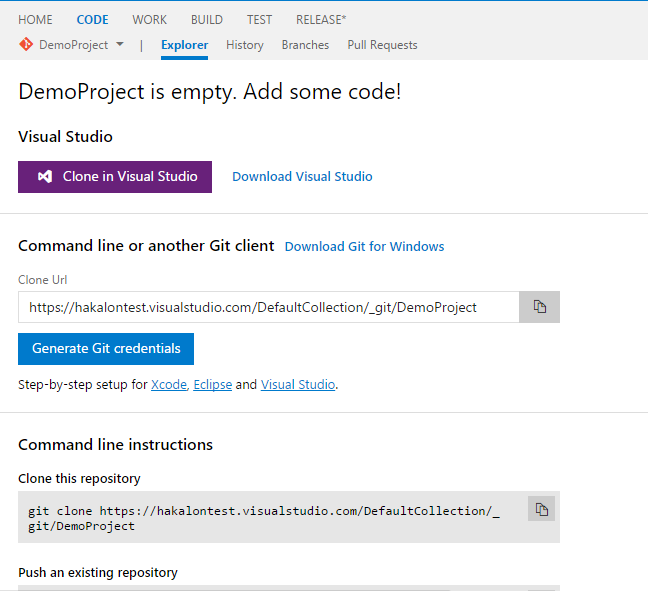648x591 pixels.
Task: Open the BUILD hub
Action: [x=207, y=20]
